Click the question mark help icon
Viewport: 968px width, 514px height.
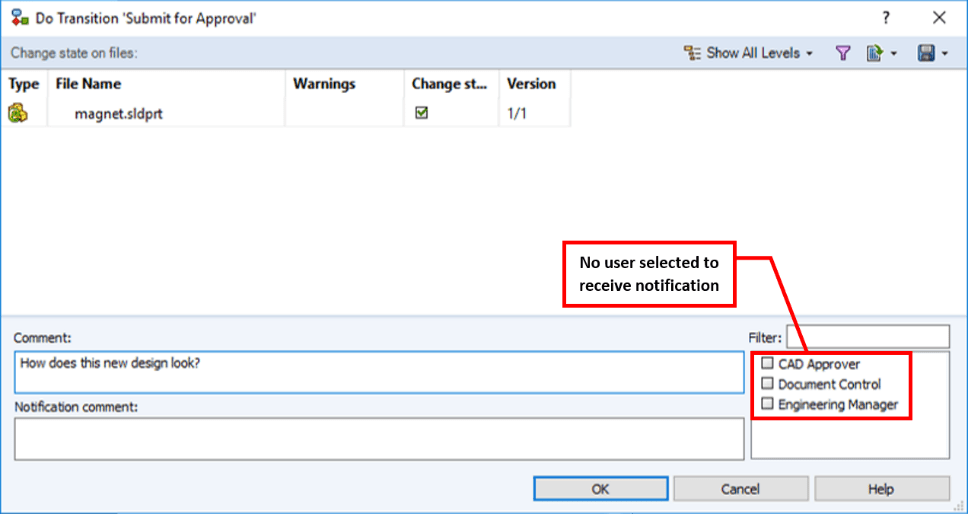coord(886,18)
